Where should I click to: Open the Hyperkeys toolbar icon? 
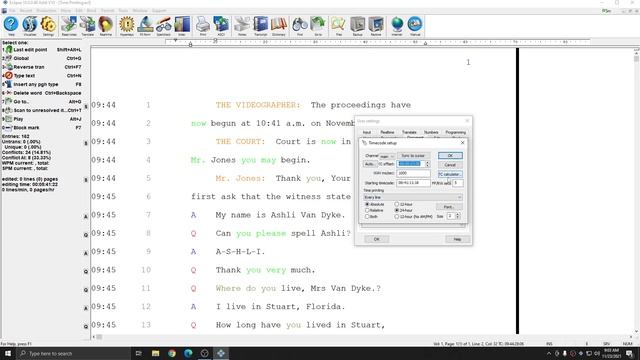point(127,25)
